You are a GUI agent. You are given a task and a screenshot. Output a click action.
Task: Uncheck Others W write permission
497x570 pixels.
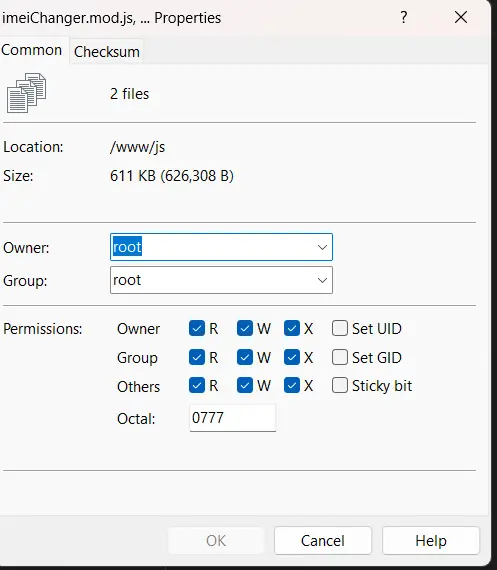[245, 385]
